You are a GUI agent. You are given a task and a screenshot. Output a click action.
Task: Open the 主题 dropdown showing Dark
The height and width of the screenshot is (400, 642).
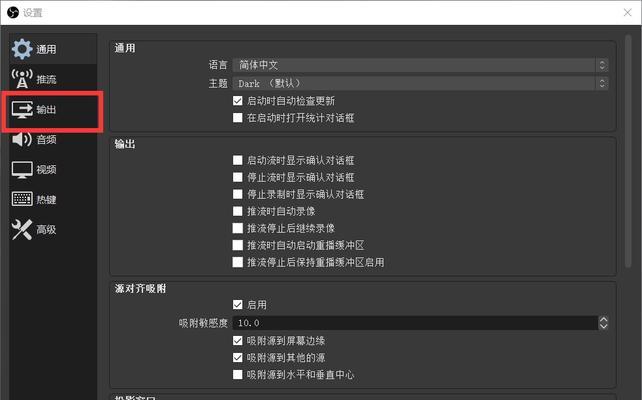click(420, 84)
